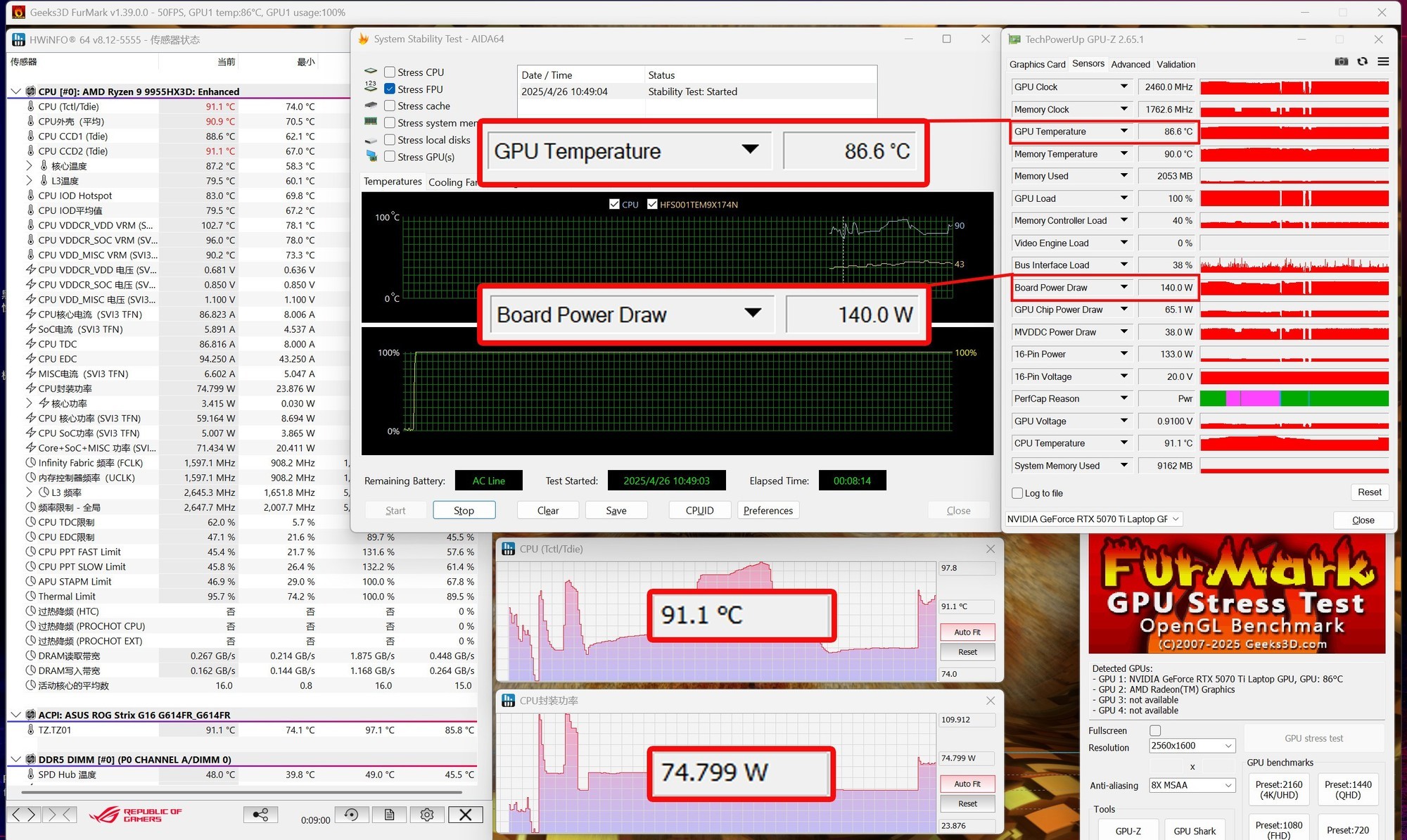Click HWiNFO share network icon button
Image resolution: width=1407 pixels, height=840 pixels.
[x=260, y=815]
